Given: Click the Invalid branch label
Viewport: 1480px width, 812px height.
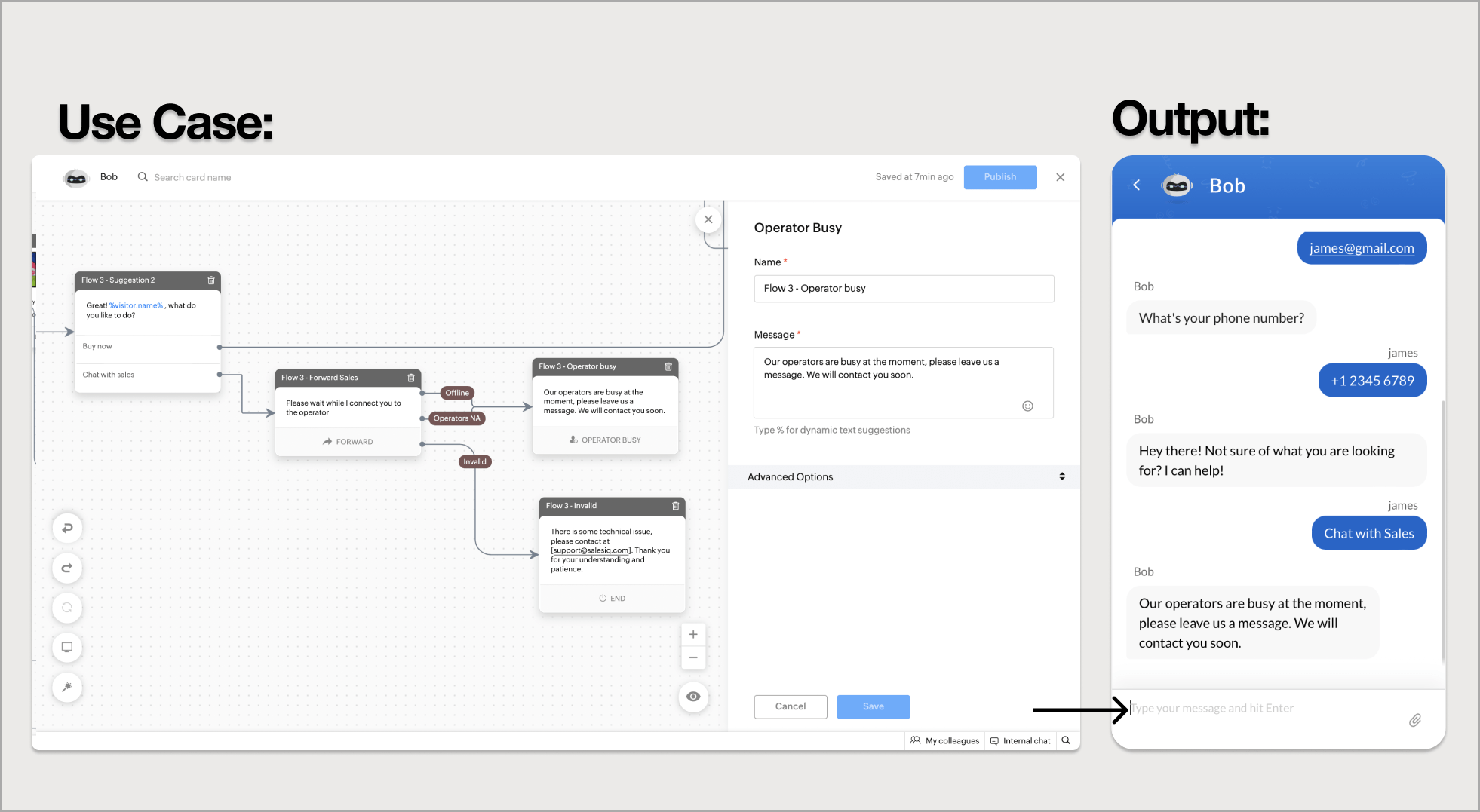Looking at the screenshot, I should coord(474,461).
